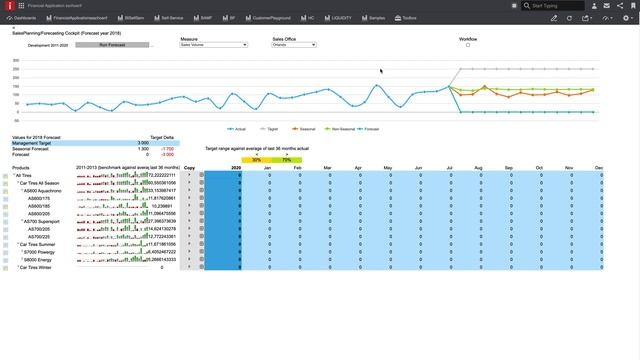
Task: Click the Toolbox briefcase icon
Action: click(x=398, y=18)
